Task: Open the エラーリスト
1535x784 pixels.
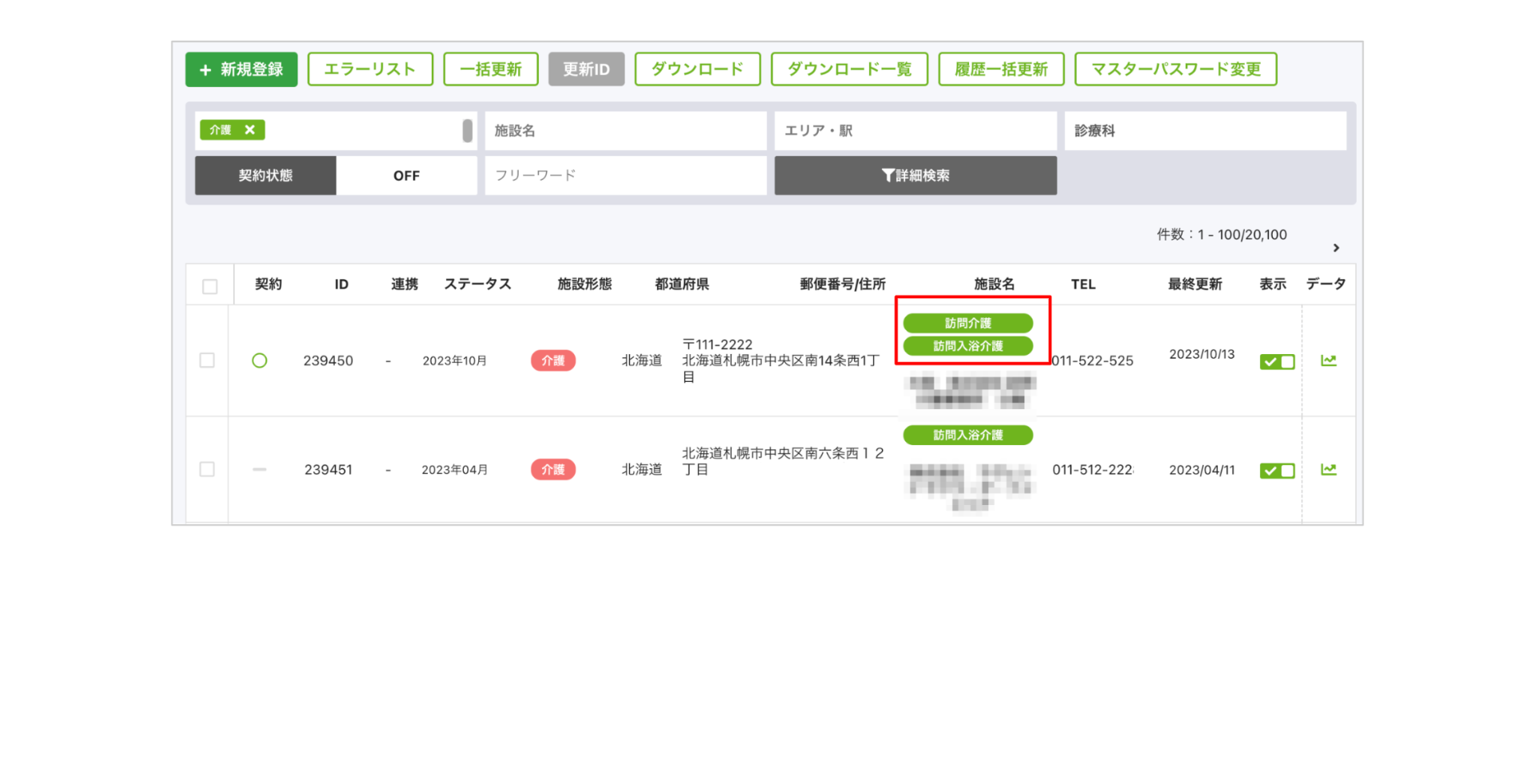Action: point(369,70)
